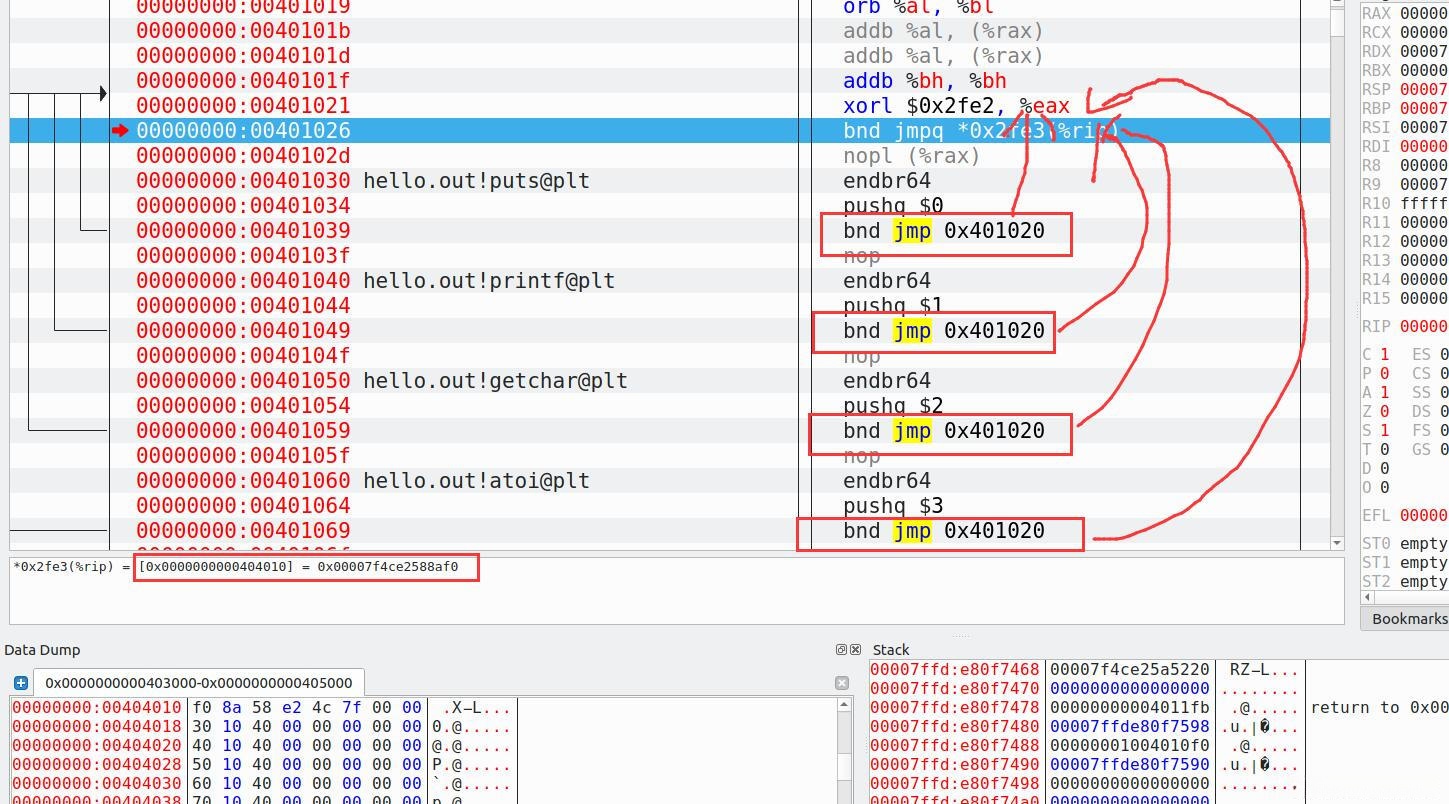Add a new Data Dump tab
Image resolution: width=1449 pixels, height=804 pixels.
click(20, 683)
